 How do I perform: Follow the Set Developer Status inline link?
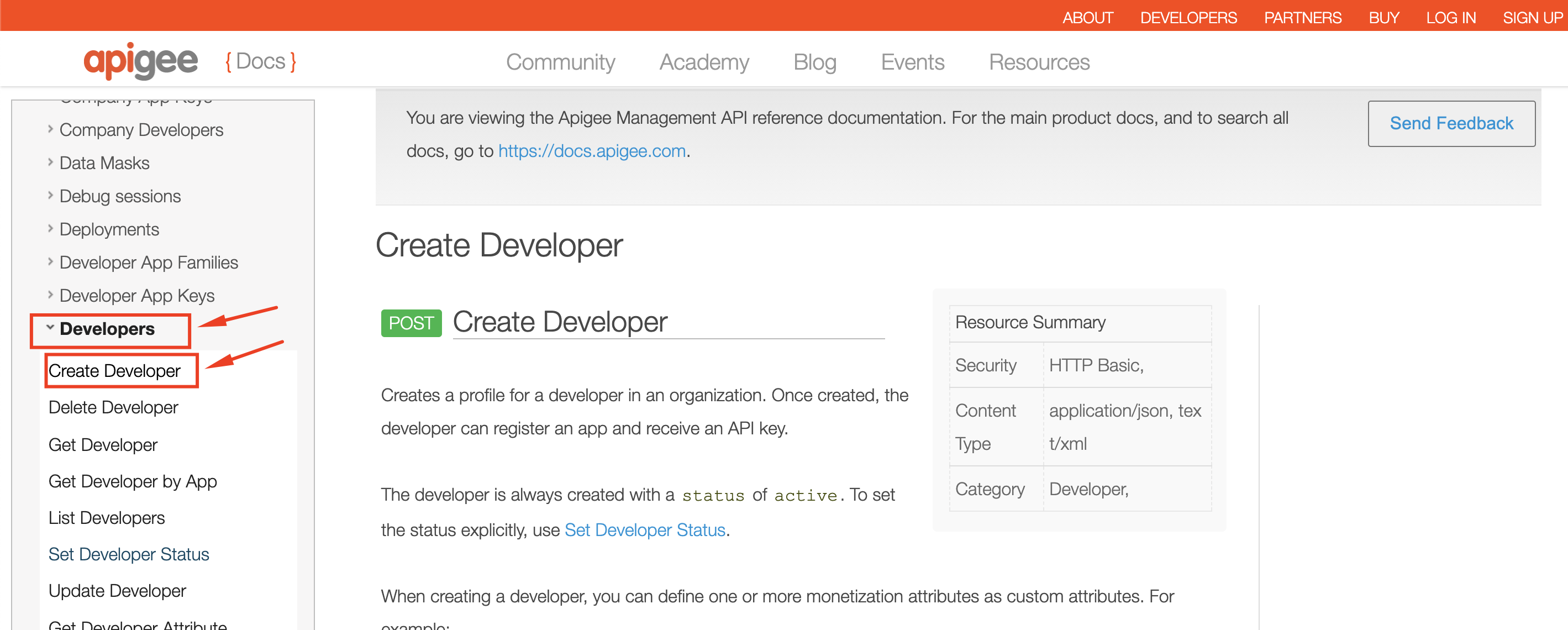tap(645, 530)
